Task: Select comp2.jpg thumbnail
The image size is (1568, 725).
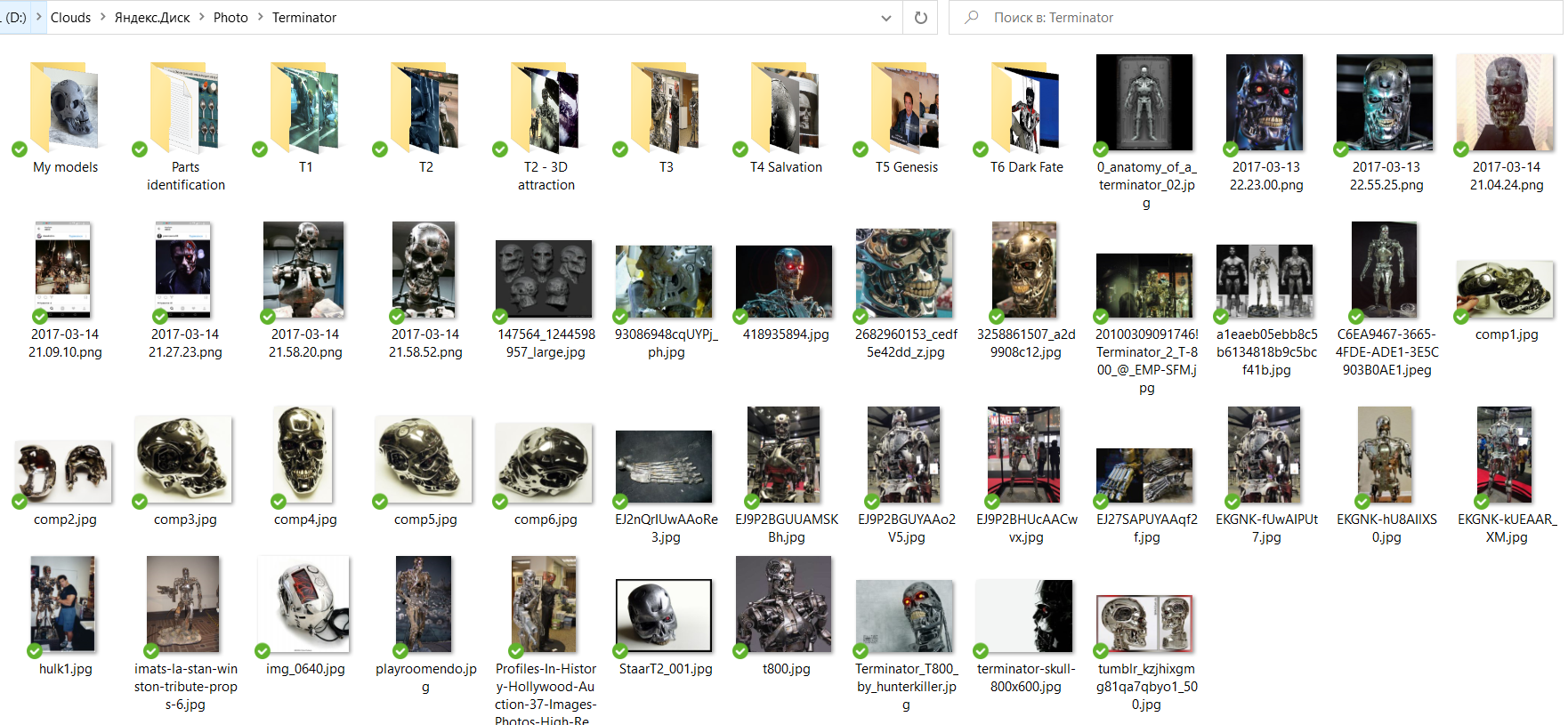Action: click(x=63, y=471)
